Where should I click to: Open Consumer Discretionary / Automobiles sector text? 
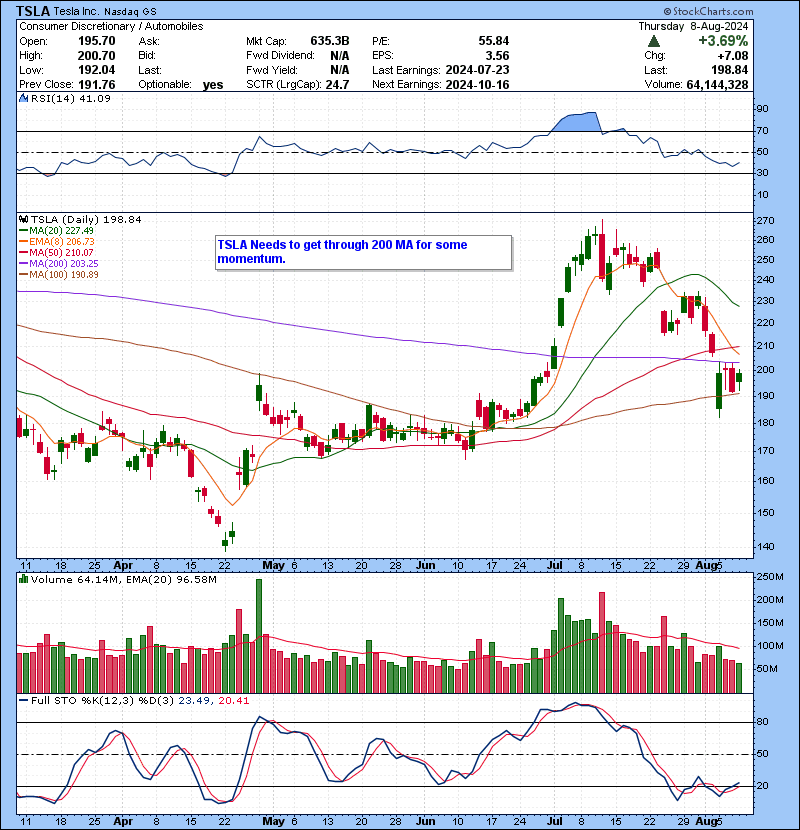point(111,26)
